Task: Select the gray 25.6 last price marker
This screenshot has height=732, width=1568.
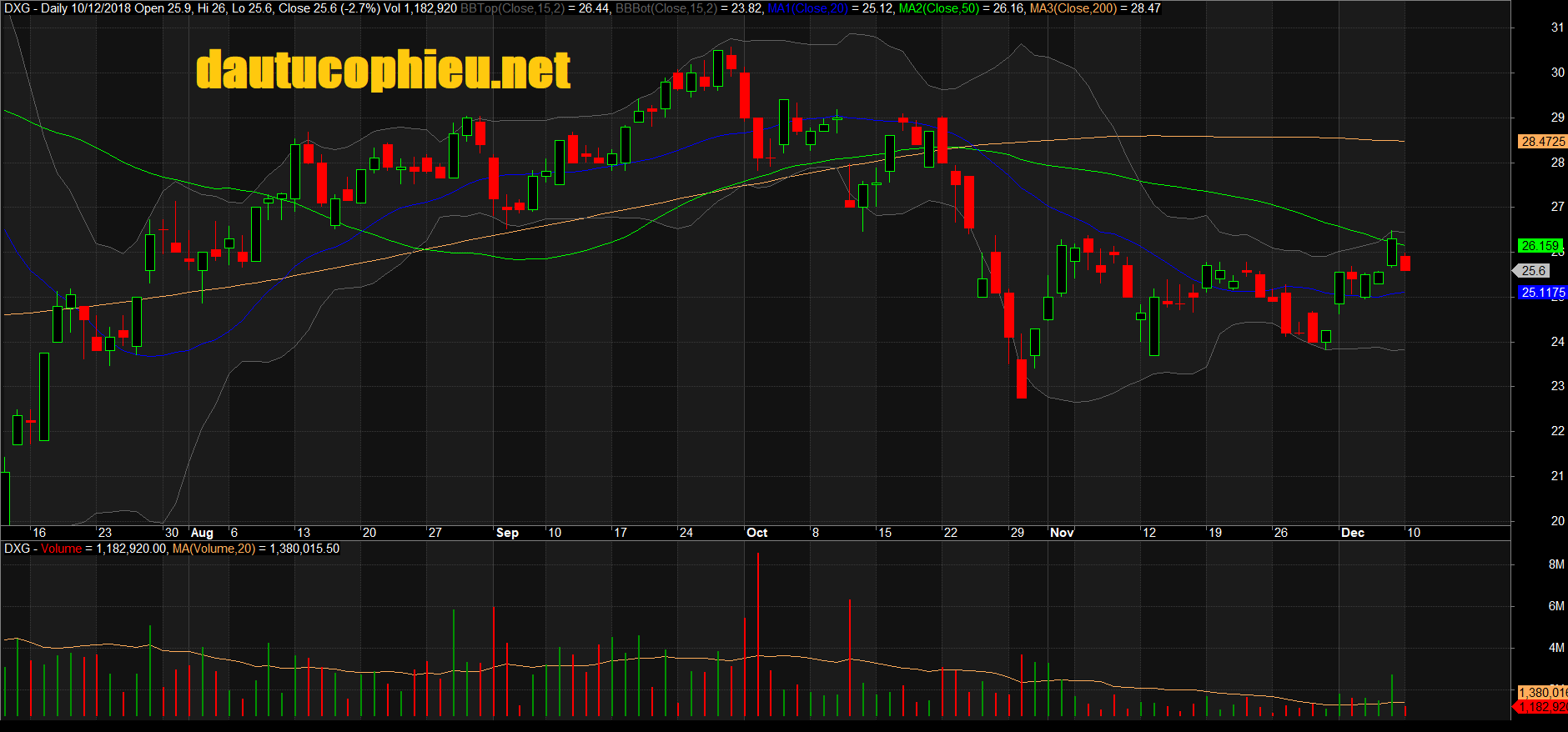Action: (x=1533, y=271)
